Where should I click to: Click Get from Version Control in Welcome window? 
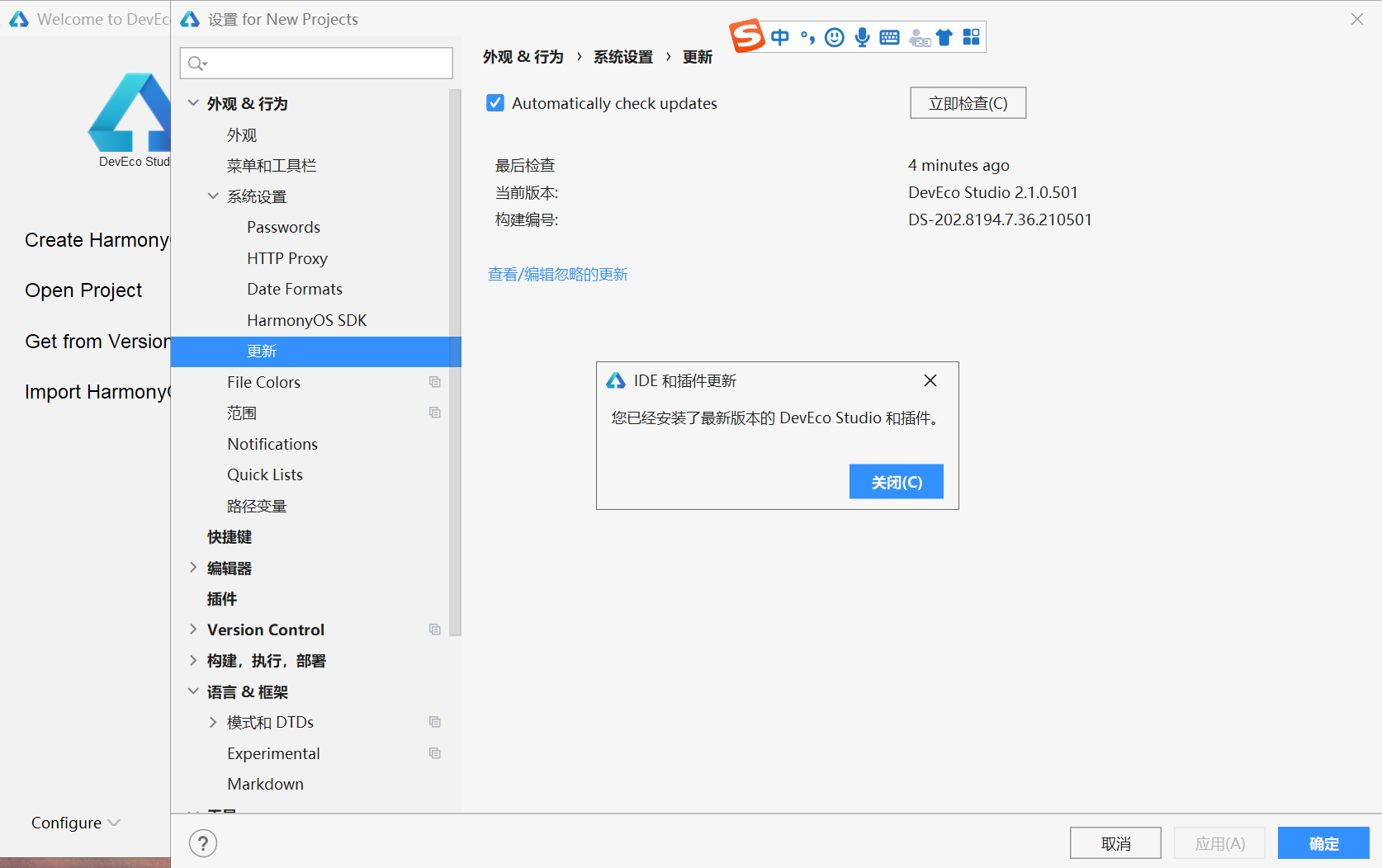[x=97, y=342]
